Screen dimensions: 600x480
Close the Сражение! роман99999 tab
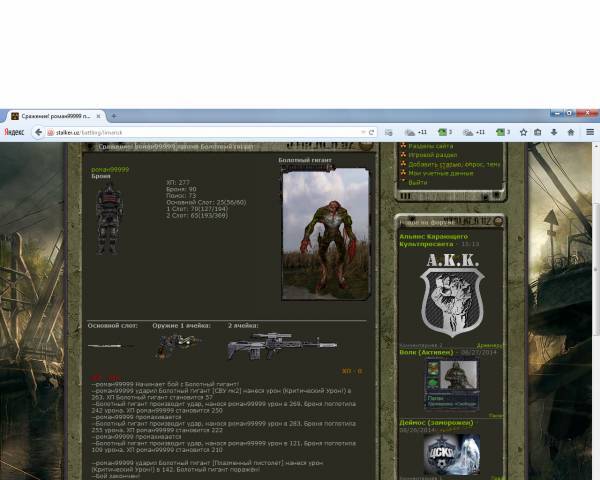[x=98, y=116]
